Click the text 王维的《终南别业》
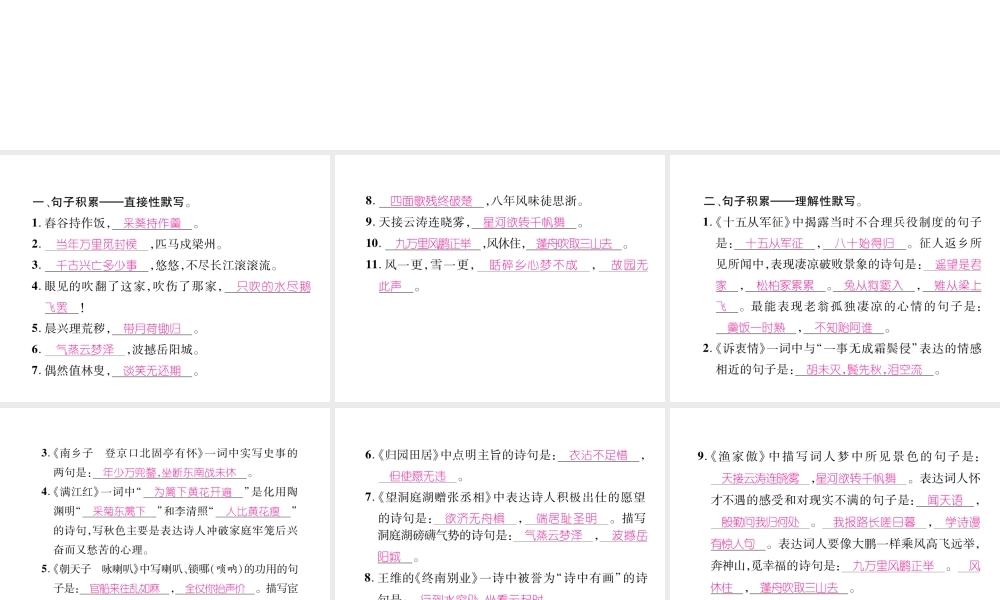The width and height of the screenshot is (1000, 600). [x=427, y=578]
